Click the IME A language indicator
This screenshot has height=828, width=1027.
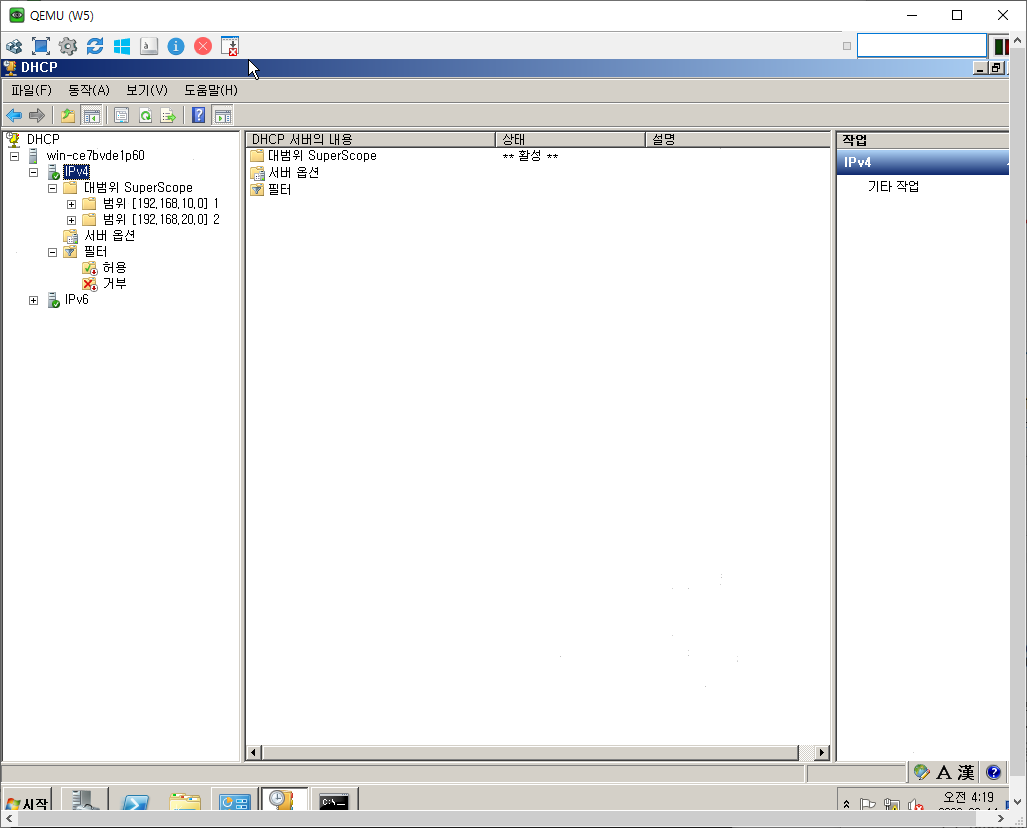(943, 772)
